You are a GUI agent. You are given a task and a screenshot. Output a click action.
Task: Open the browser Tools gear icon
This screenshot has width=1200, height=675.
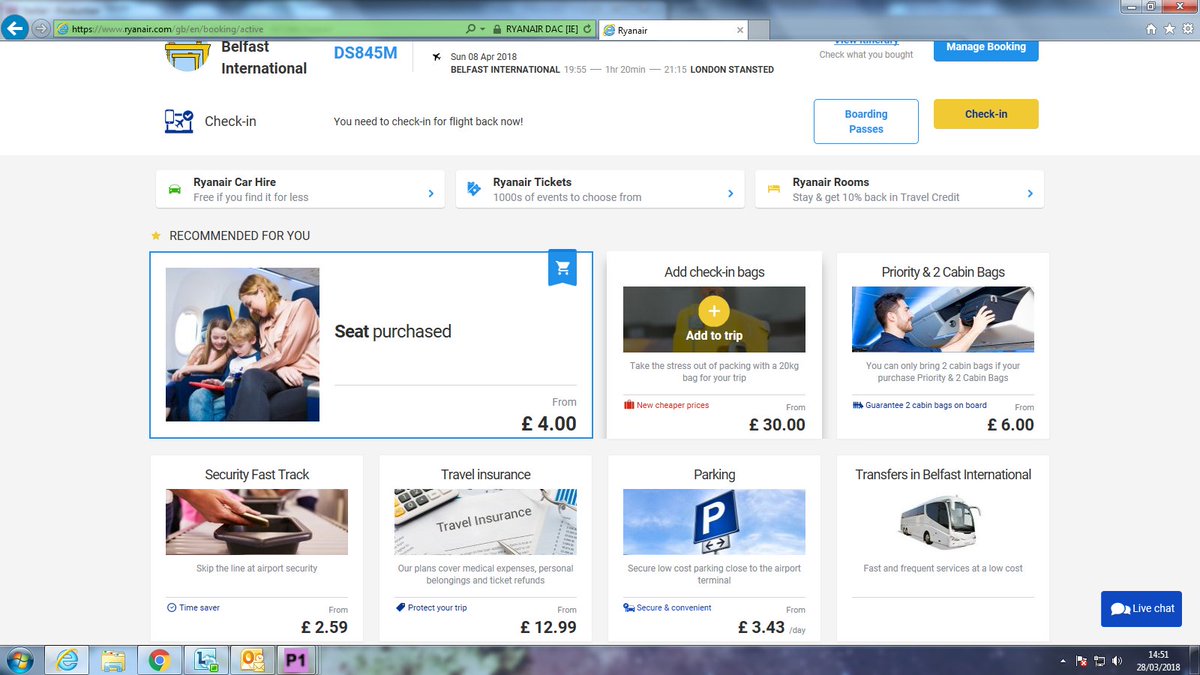(x=1186, y=29)
